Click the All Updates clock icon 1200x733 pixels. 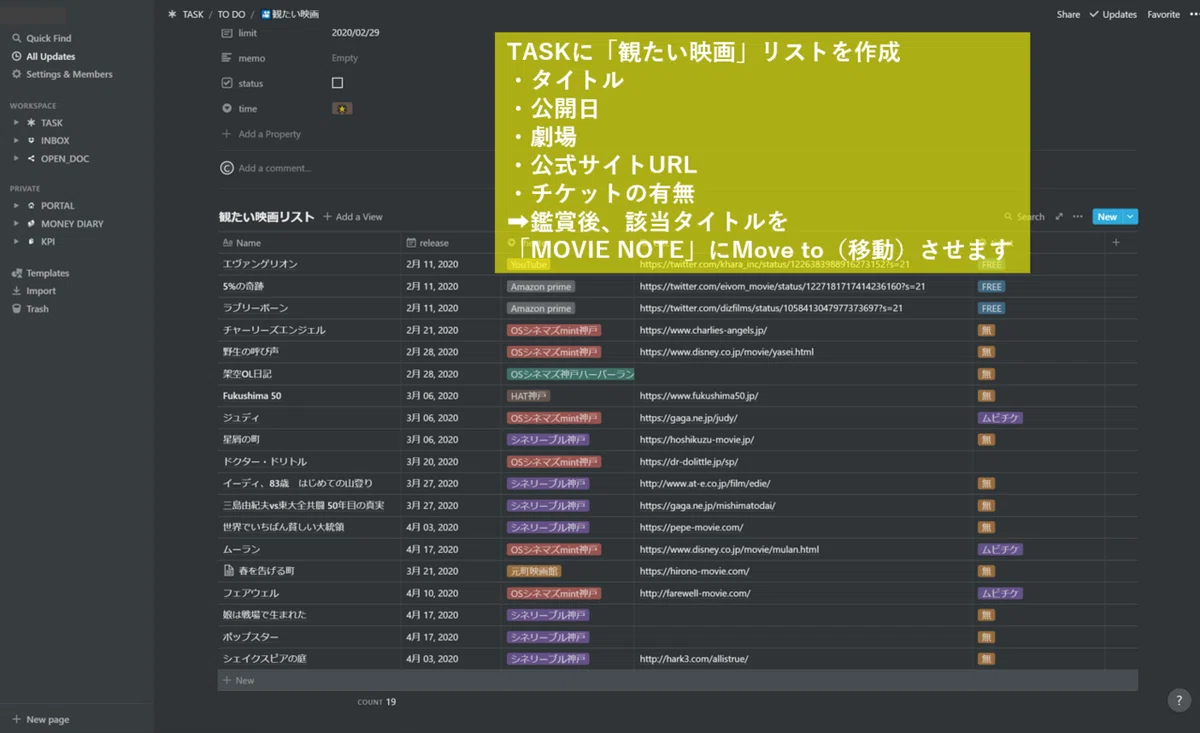17,56
